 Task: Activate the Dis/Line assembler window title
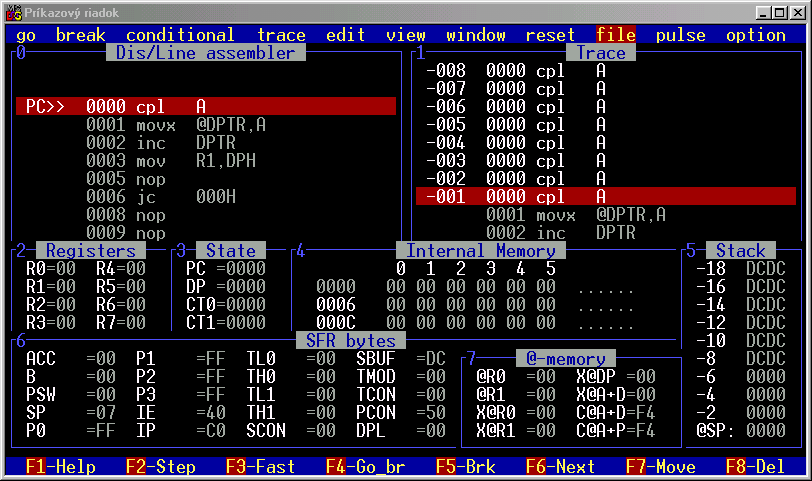(205, 53)
